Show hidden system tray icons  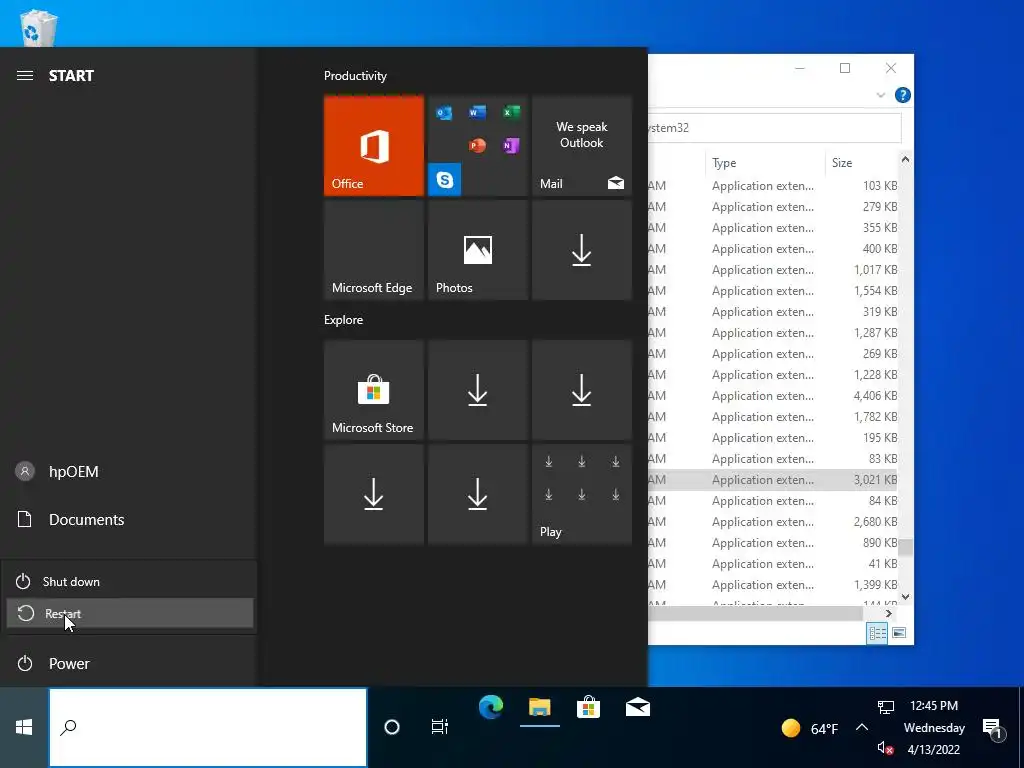(x=862, y=727)
